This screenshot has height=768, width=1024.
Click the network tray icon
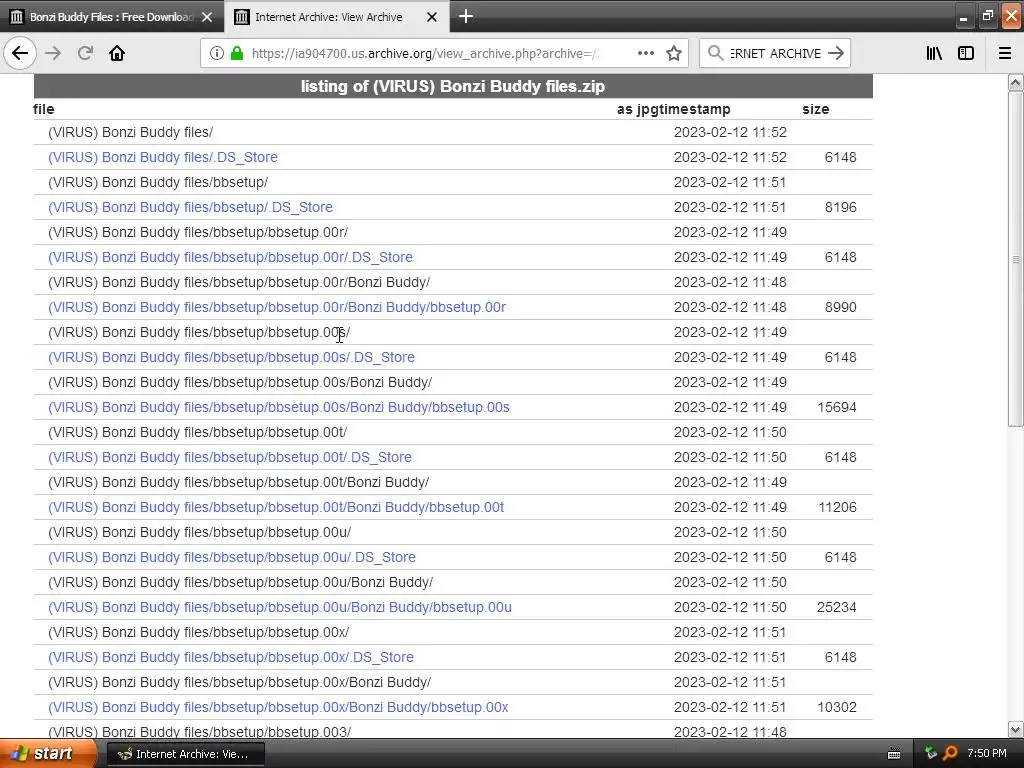pos(931,754)
